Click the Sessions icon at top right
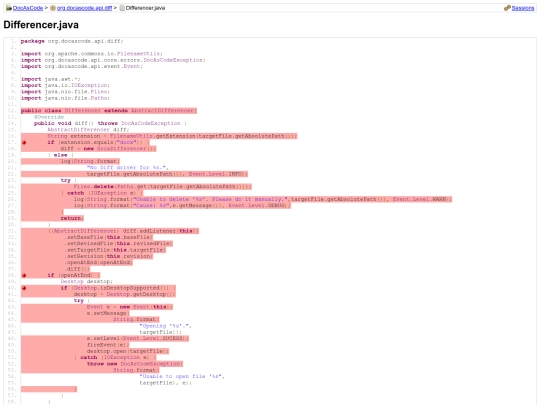 tap(507, 8)
